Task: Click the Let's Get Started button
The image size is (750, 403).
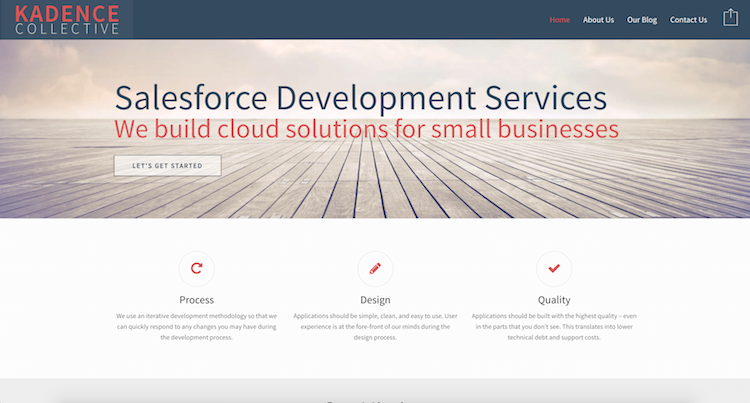Action: pyautogui.click(x=167, y=165)
